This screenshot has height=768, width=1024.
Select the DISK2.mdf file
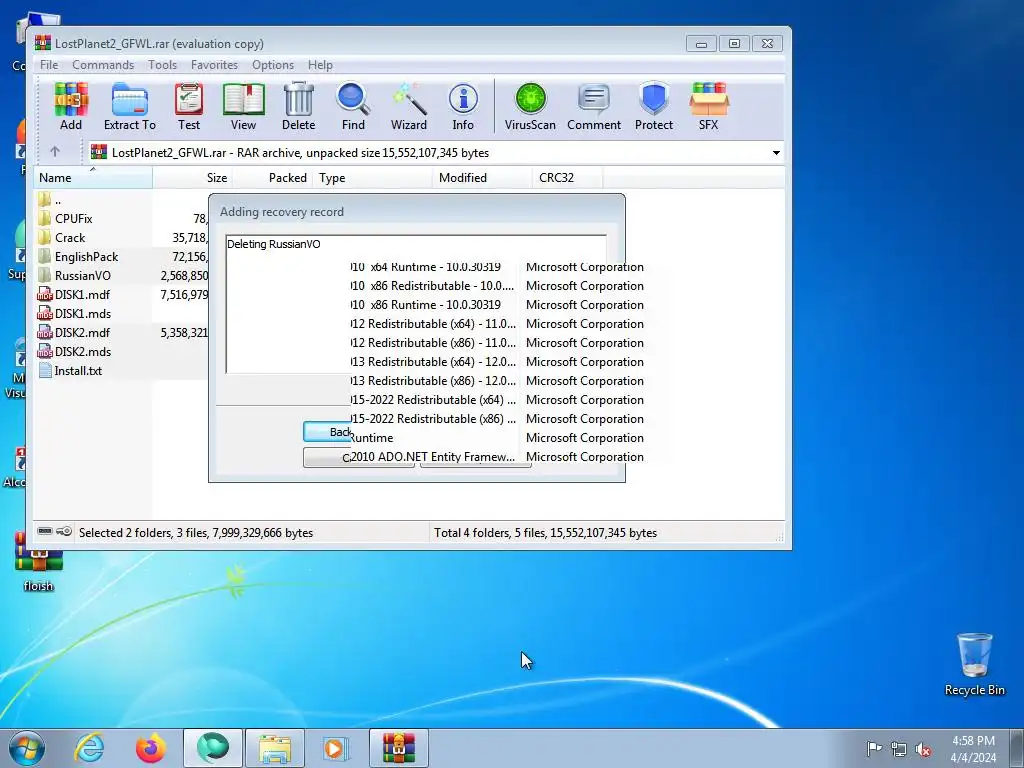[x=82, y=332]
